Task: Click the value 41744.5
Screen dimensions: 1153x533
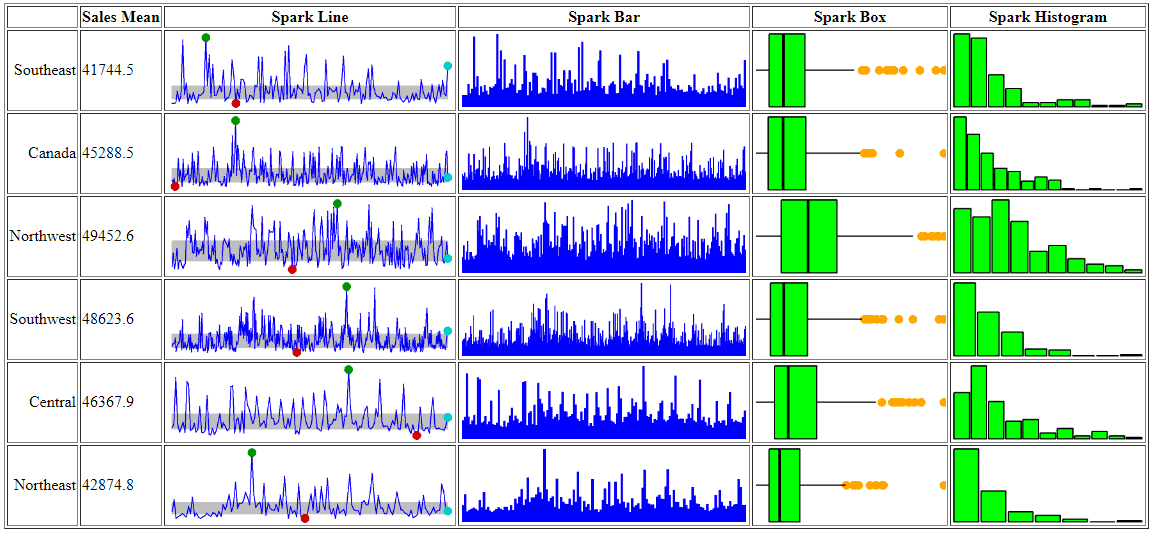Action: [108, 71]
